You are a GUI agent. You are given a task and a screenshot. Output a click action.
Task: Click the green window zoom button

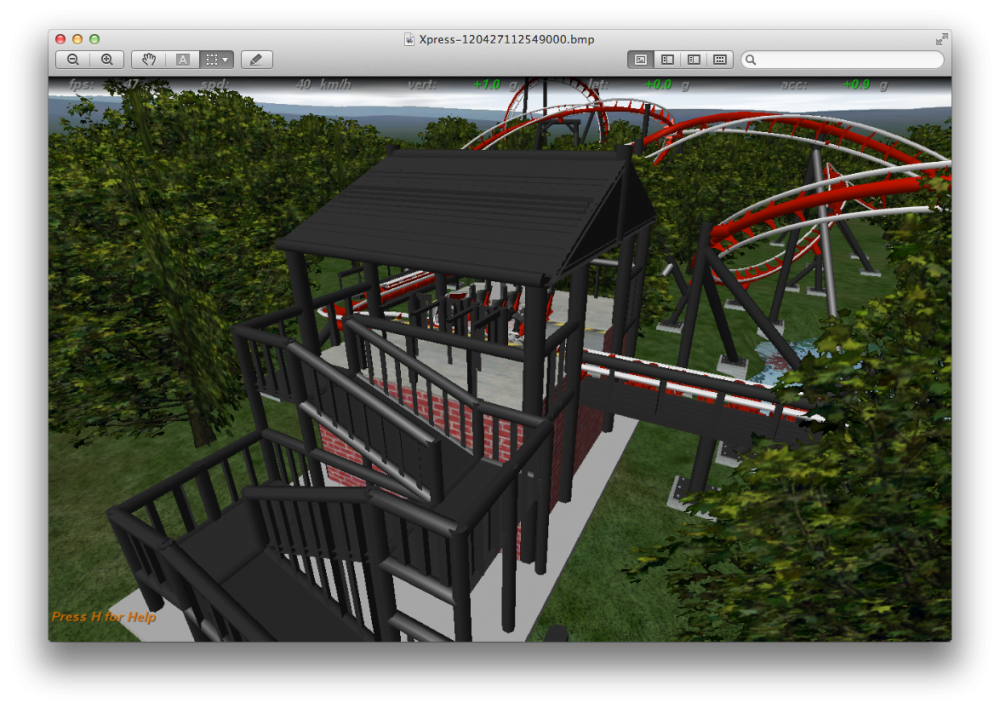[x=94, y=39]
